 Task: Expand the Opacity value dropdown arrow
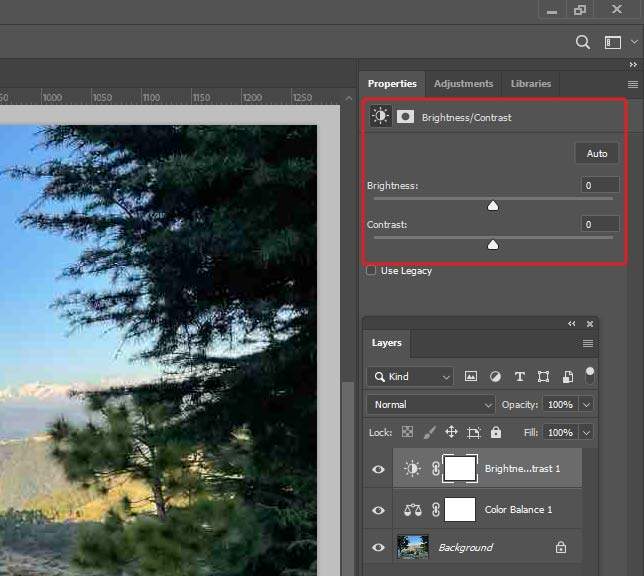click(x=586, y=405)
